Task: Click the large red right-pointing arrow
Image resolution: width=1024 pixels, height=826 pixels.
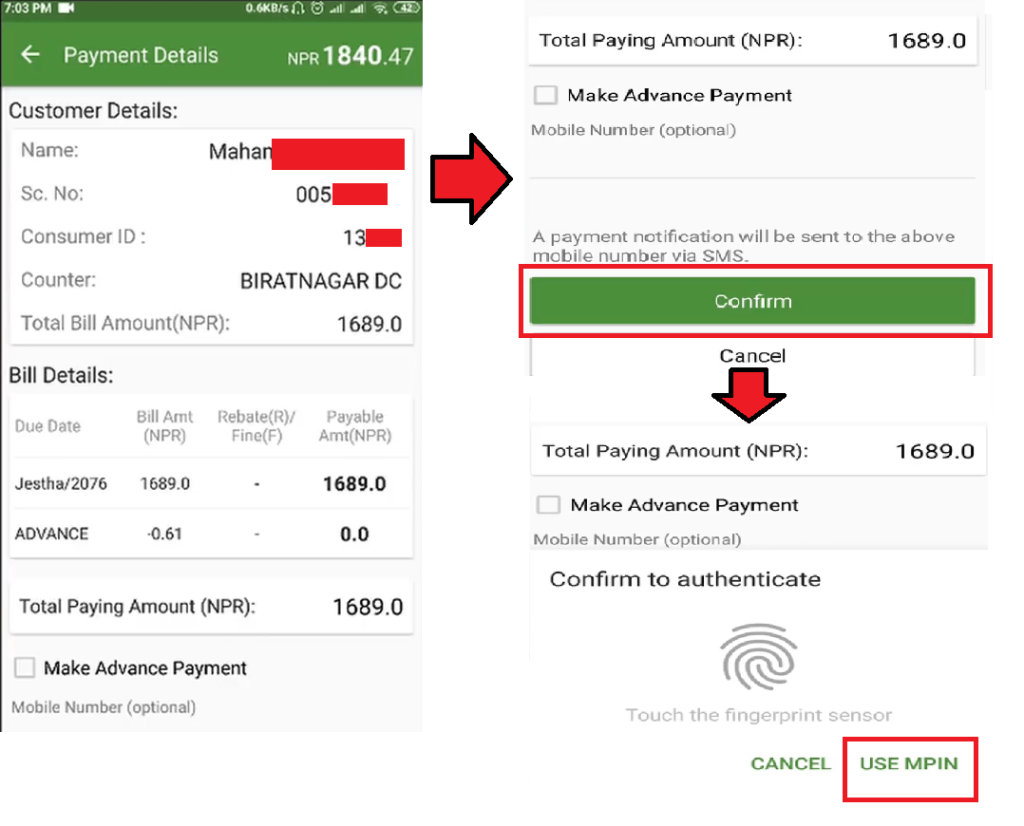Action: click(470, 181)
